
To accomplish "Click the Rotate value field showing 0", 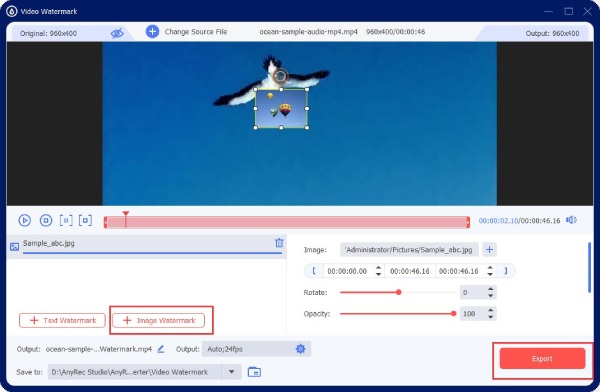I will [473, 292].
